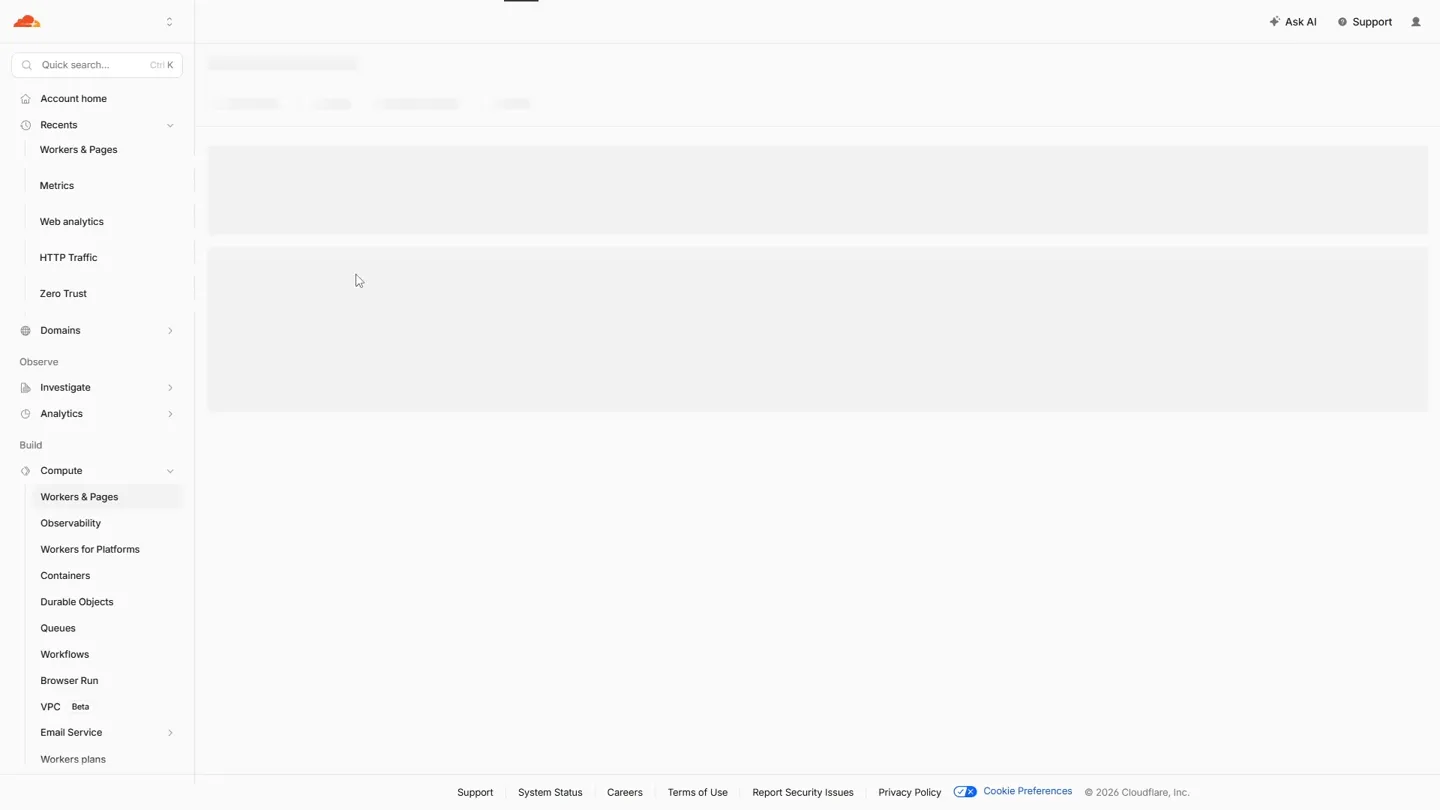Collapse the Compute section chevron
This screenshot has width=1440, height=810.
[x=170, y=471]
